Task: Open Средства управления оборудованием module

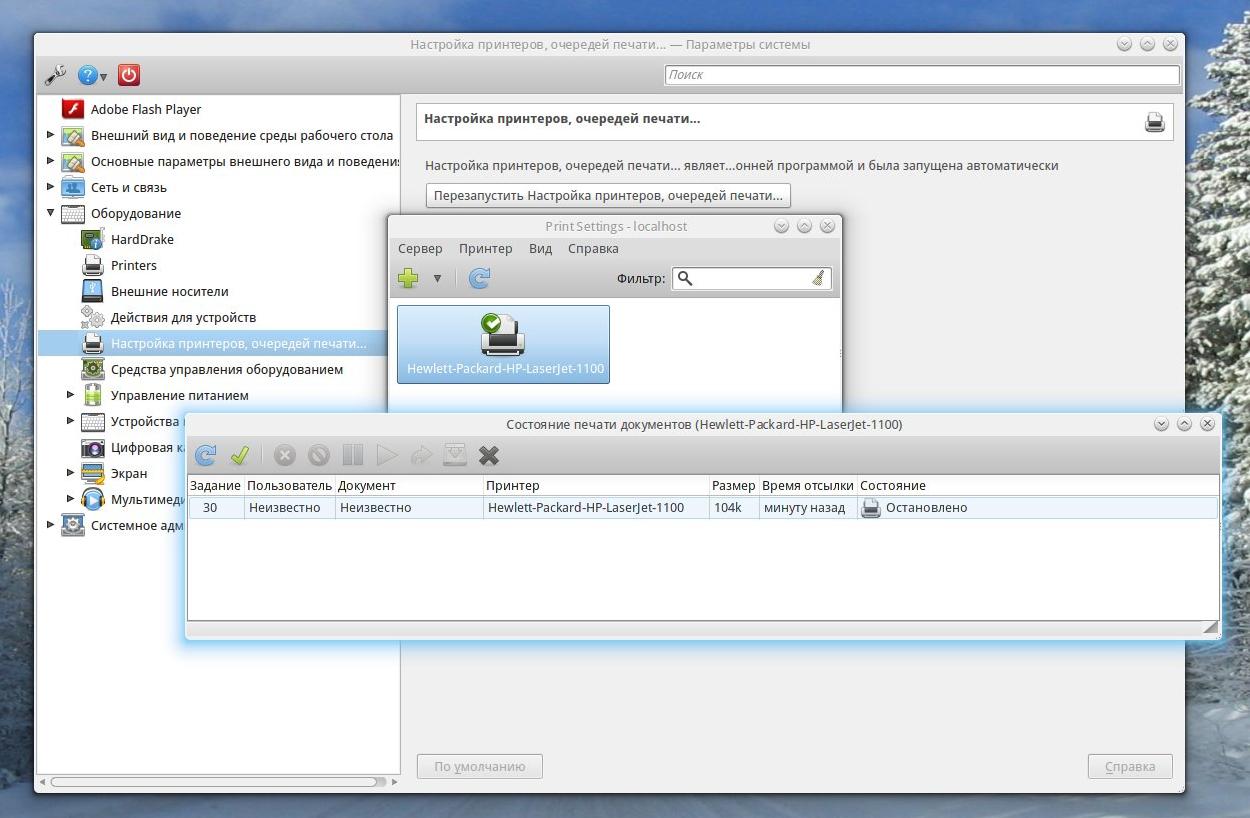Action: (226, 369)
